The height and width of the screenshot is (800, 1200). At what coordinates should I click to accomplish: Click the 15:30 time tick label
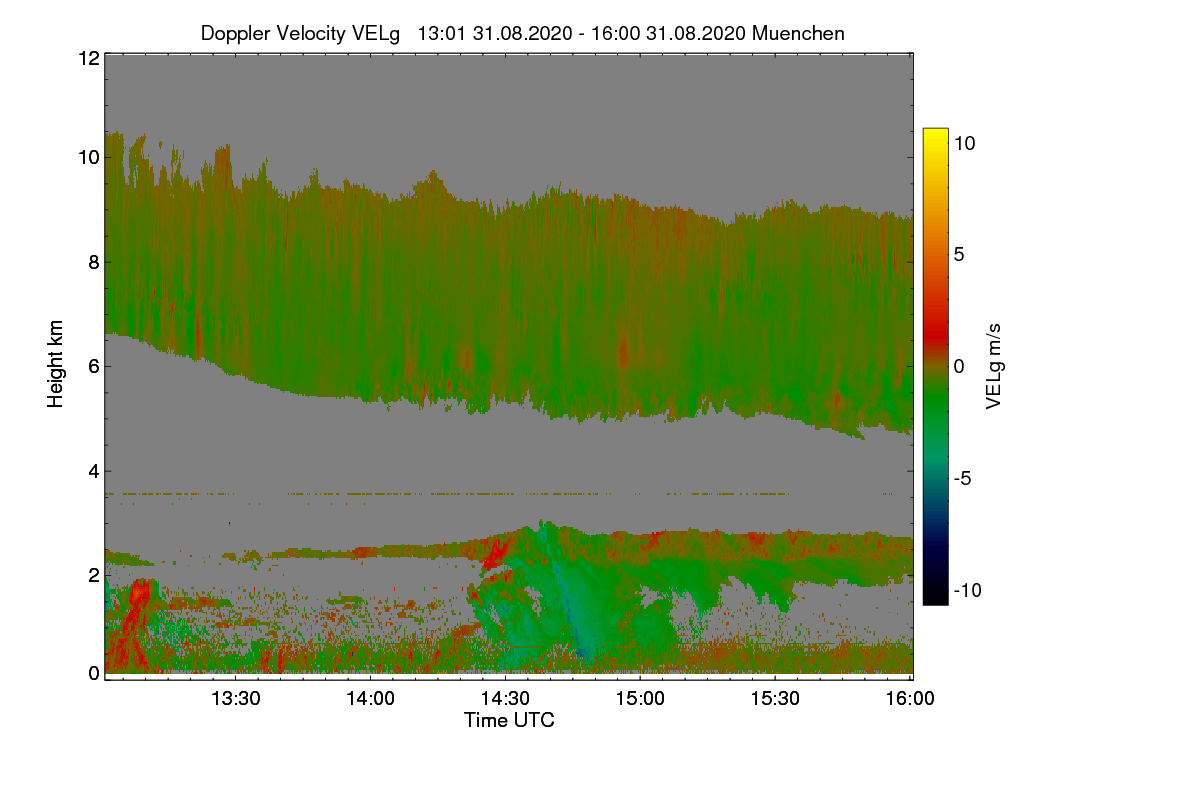[x=776, y=698]
